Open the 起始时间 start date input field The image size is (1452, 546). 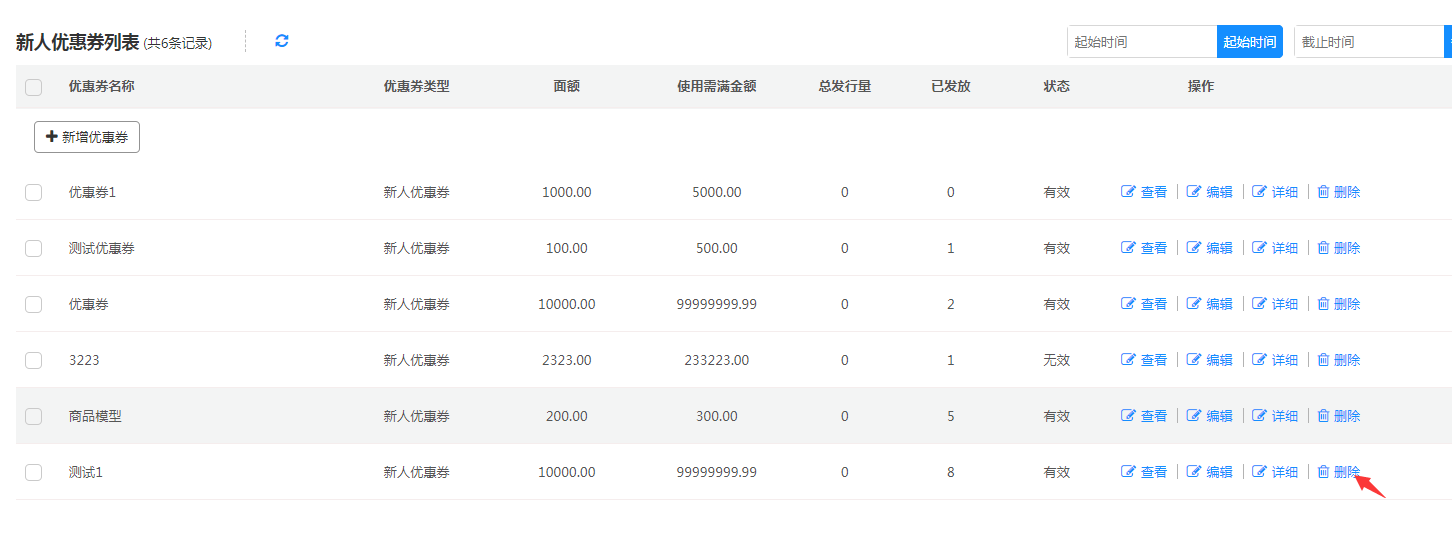(1141, 42)
